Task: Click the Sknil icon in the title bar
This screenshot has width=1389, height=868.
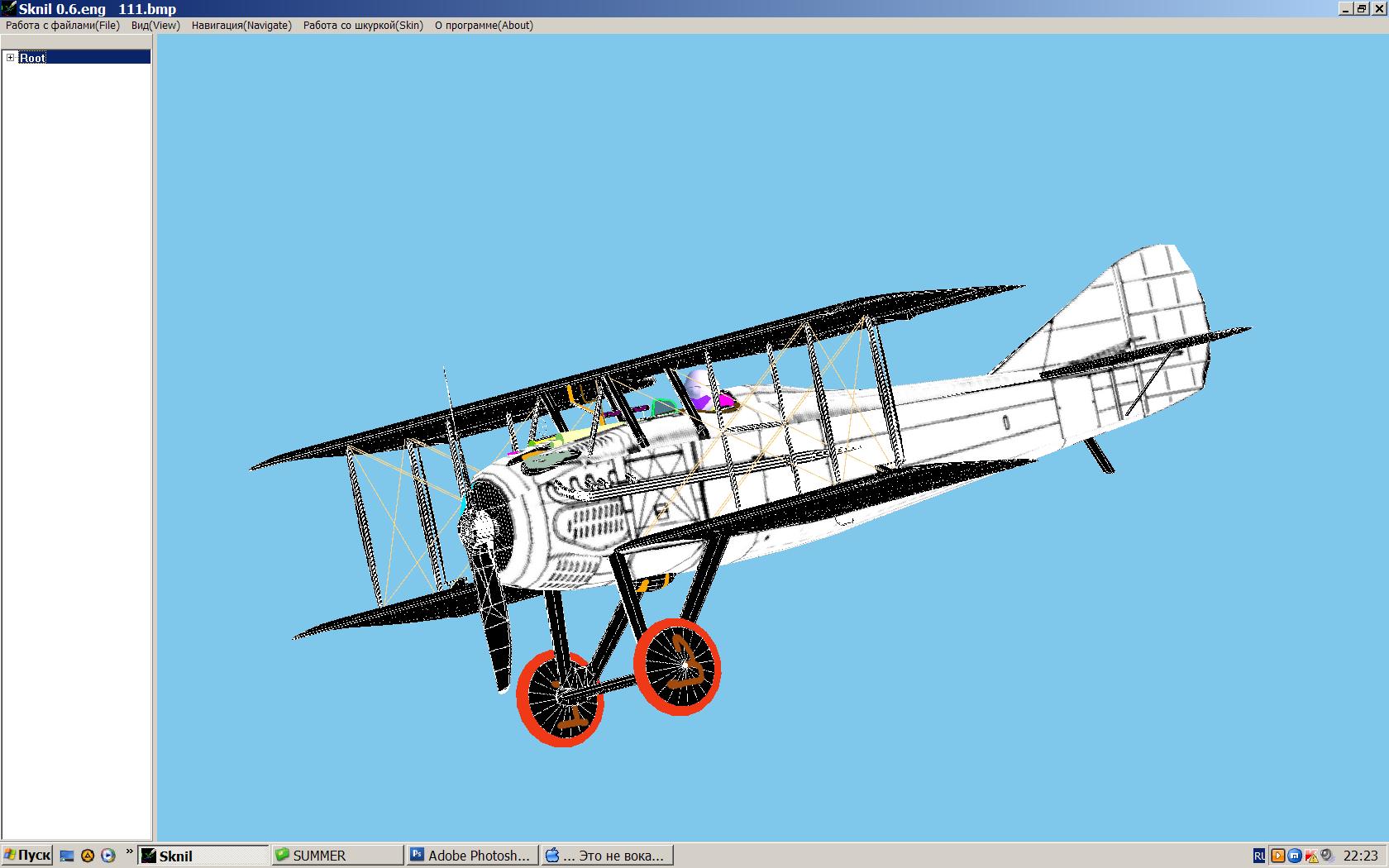Action: point(9,8)
